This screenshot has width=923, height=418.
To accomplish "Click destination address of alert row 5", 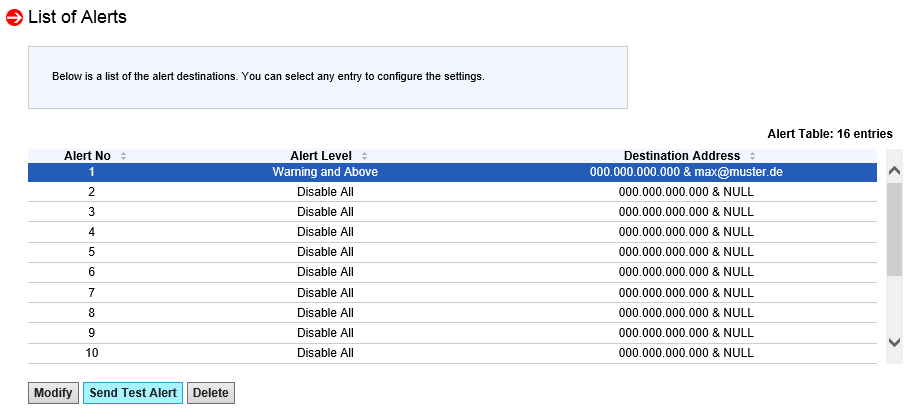I will [x=686, y=252].
